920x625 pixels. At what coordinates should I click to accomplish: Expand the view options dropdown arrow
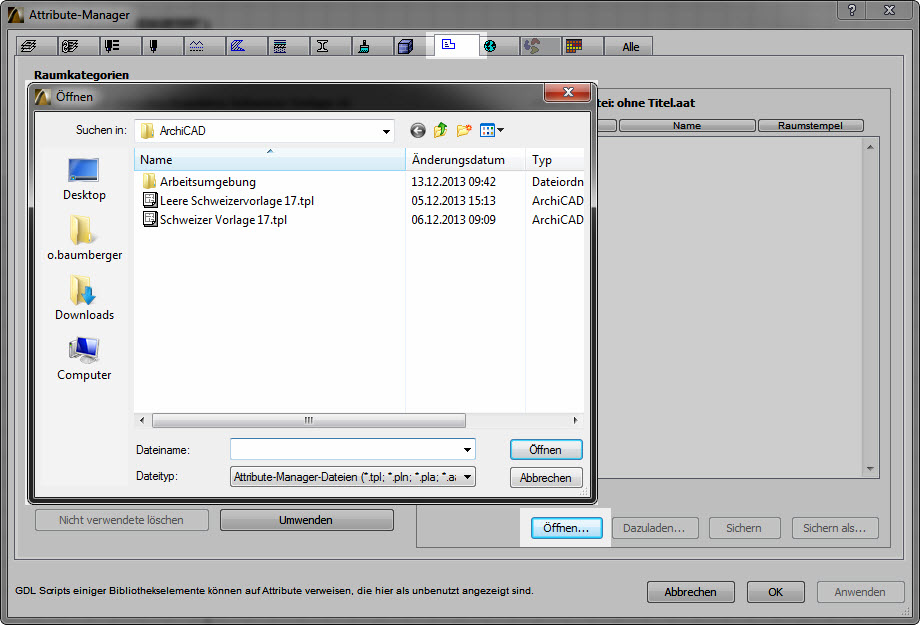(500, 130)
